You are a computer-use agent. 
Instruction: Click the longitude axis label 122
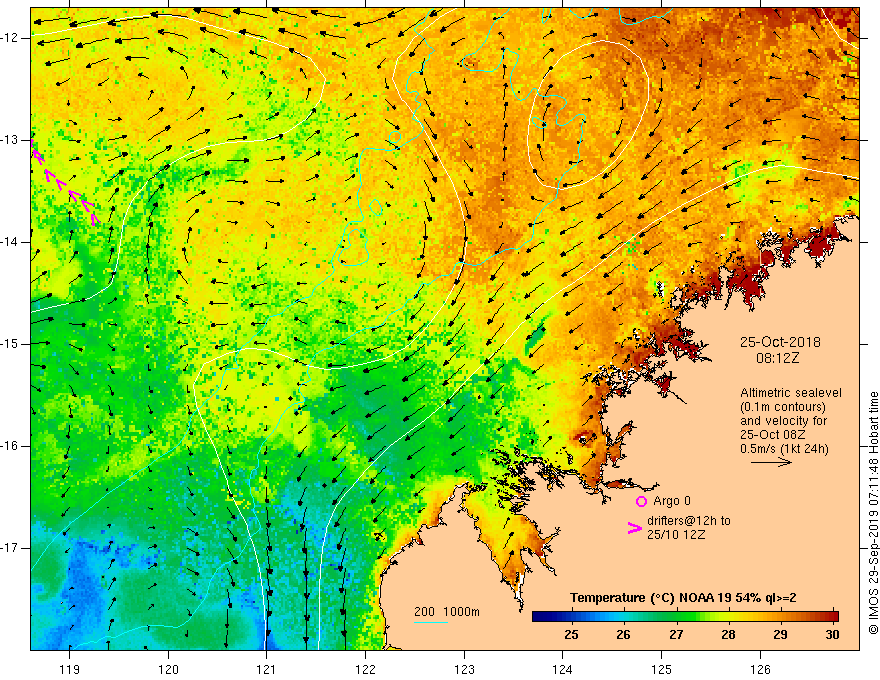(x=365, y=669)
